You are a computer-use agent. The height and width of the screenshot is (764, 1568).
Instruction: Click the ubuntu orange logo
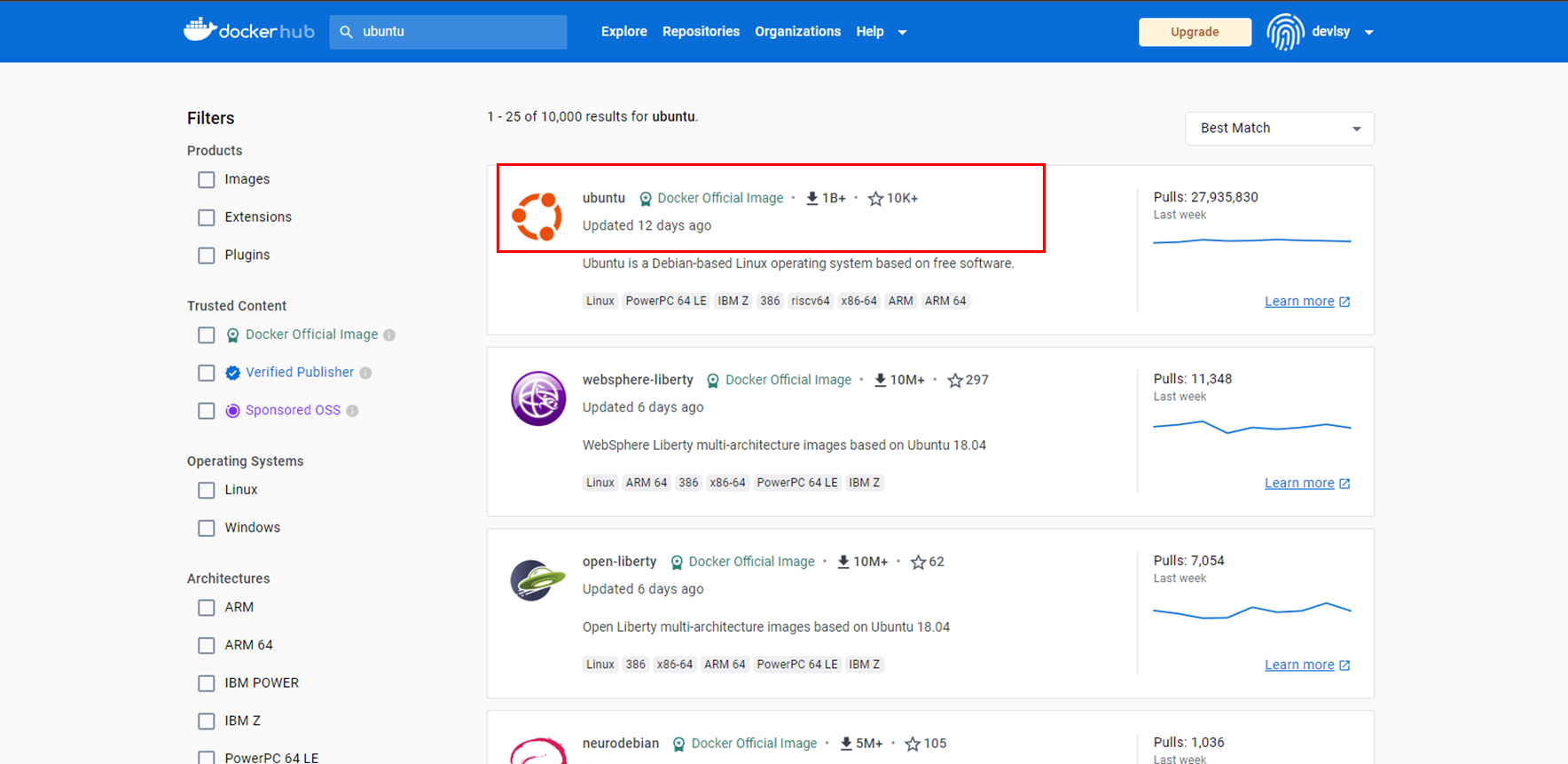pos(537,216)
